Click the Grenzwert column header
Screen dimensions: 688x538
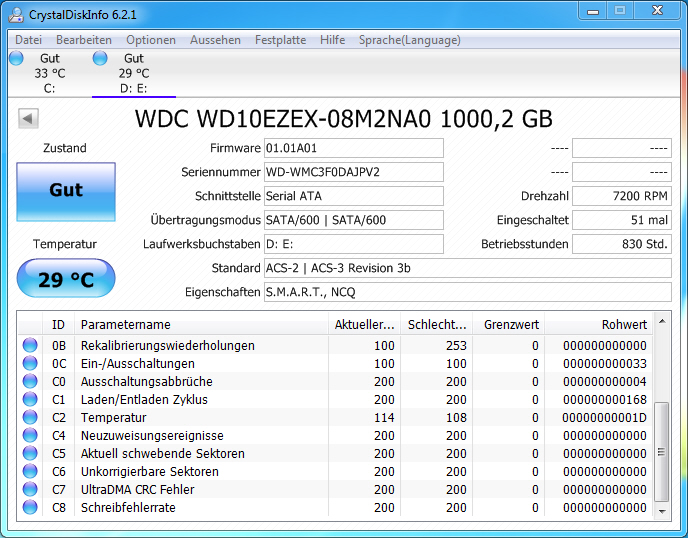pos(509,325)
